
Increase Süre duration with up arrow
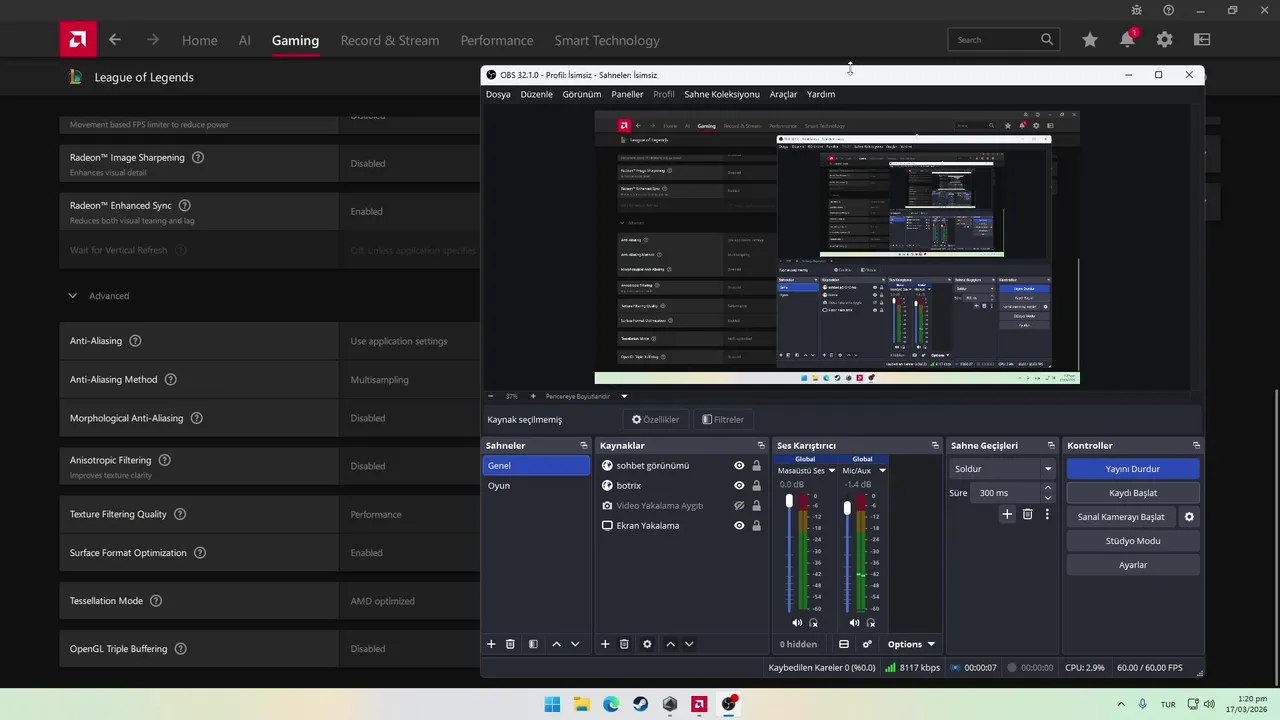[1048, 488]
